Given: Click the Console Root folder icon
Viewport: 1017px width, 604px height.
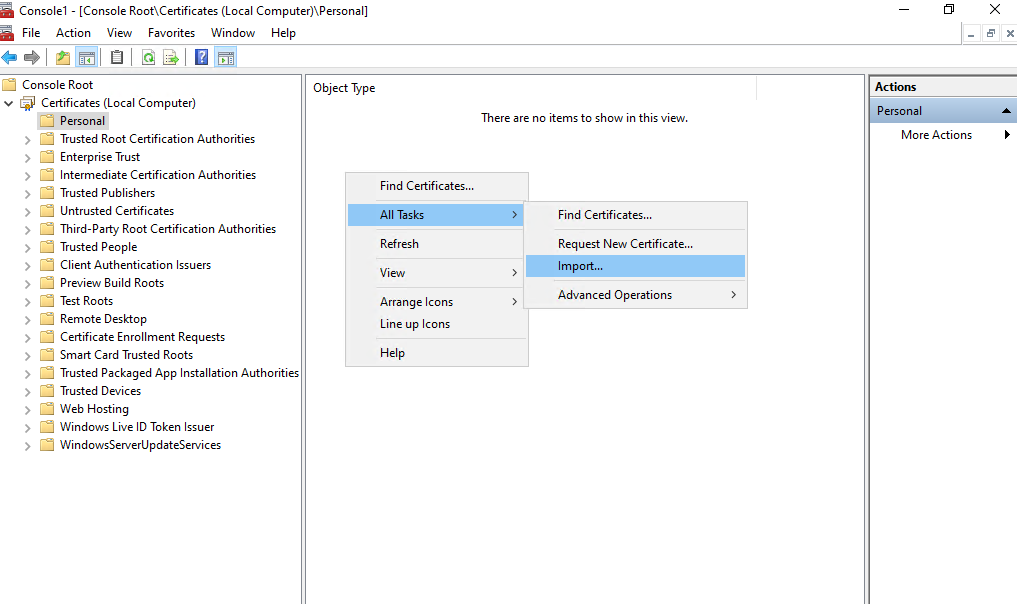Looking at the screenshot, I should pyautogui.click(x=9, y=85).
